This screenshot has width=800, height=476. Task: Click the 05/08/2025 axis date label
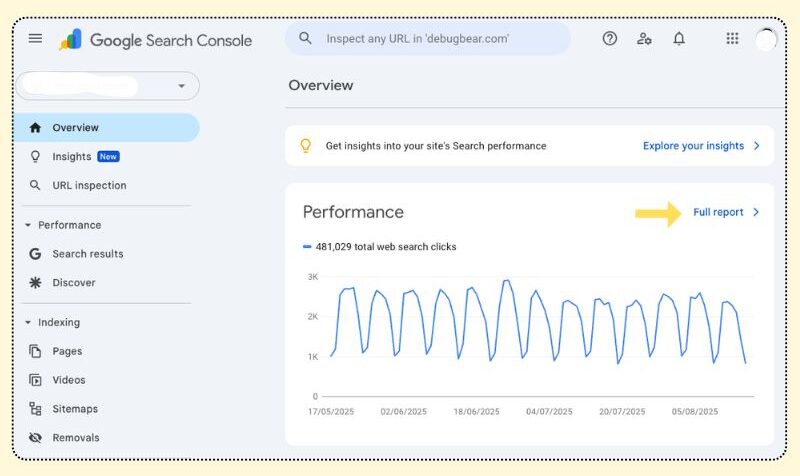695,411
